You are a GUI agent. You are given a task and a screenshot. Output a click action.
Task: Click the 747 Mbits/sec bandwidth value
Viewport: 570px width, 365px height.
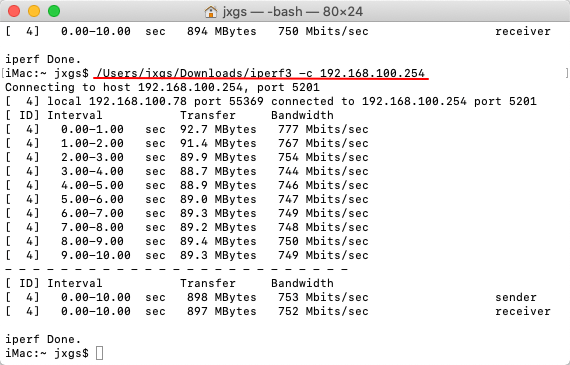323,199
